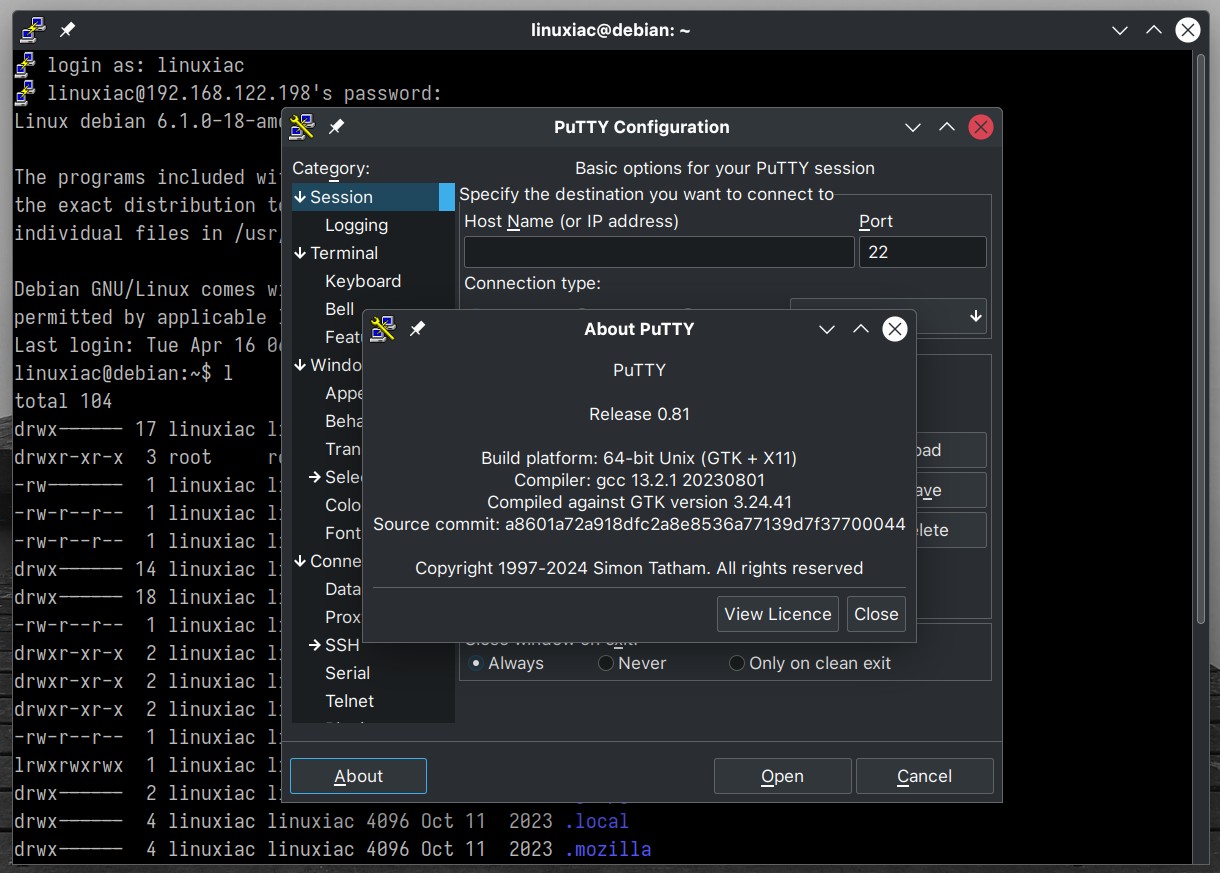Select Serial in the category tree

pyautogui.click(x=347, y=673)
